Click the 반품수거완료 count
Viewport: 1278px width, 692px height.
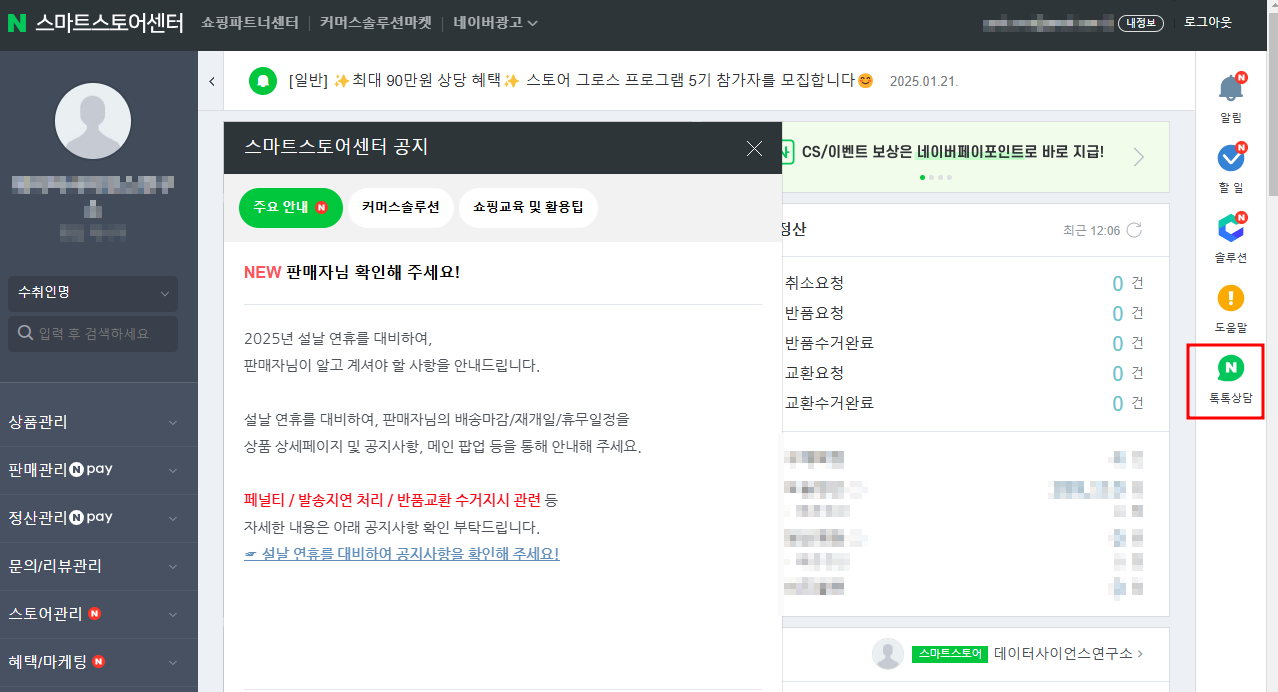coord(1117,344)
